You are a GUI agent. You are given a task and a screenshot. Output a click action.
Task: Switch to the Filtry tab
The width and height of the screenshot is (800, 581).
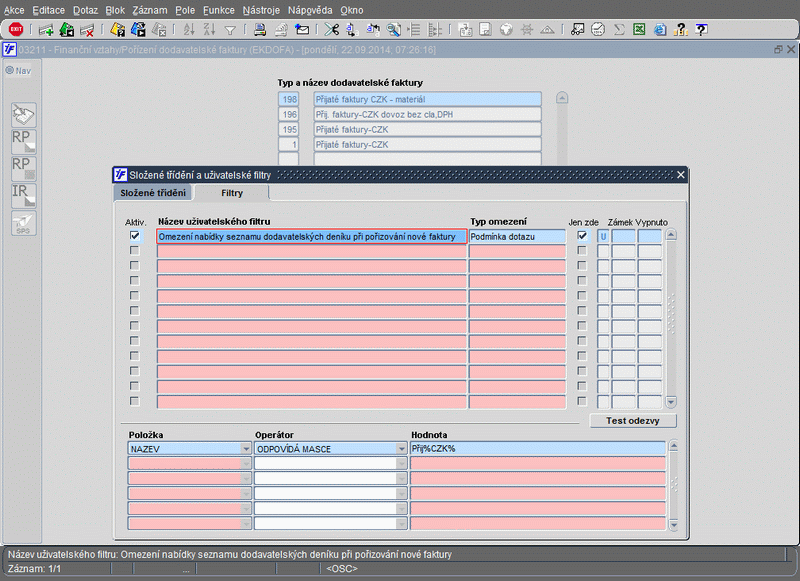[x=232, y=193]
